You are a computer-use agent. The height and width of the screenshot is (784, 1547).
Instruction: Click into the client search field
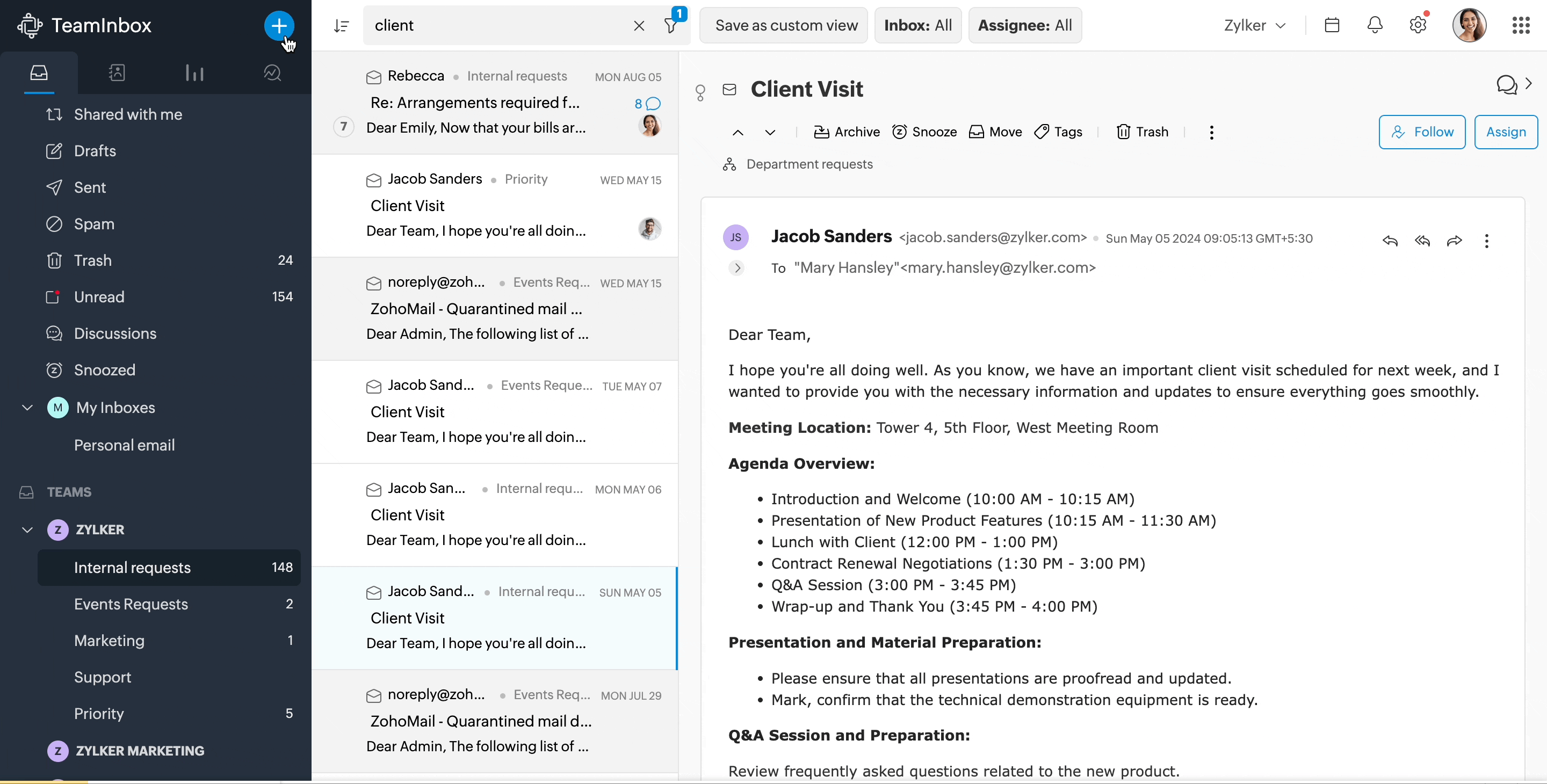coord(493,25)
